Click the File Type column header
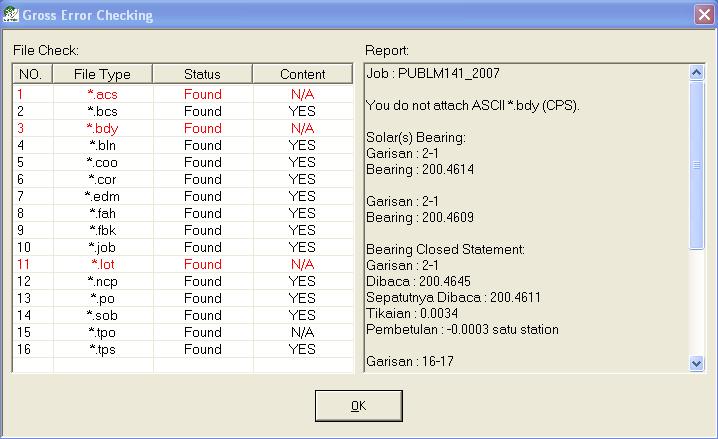This screenshot has width=718, height=439. pyautogui.click(x=102, y=74)
